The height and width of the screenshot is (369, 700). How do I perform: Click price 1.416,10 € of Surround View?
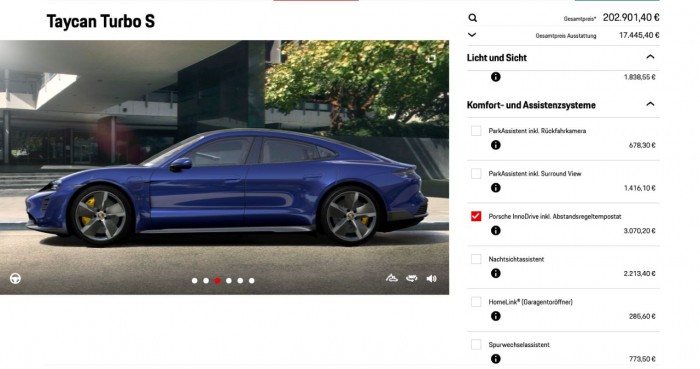(639, 188)
